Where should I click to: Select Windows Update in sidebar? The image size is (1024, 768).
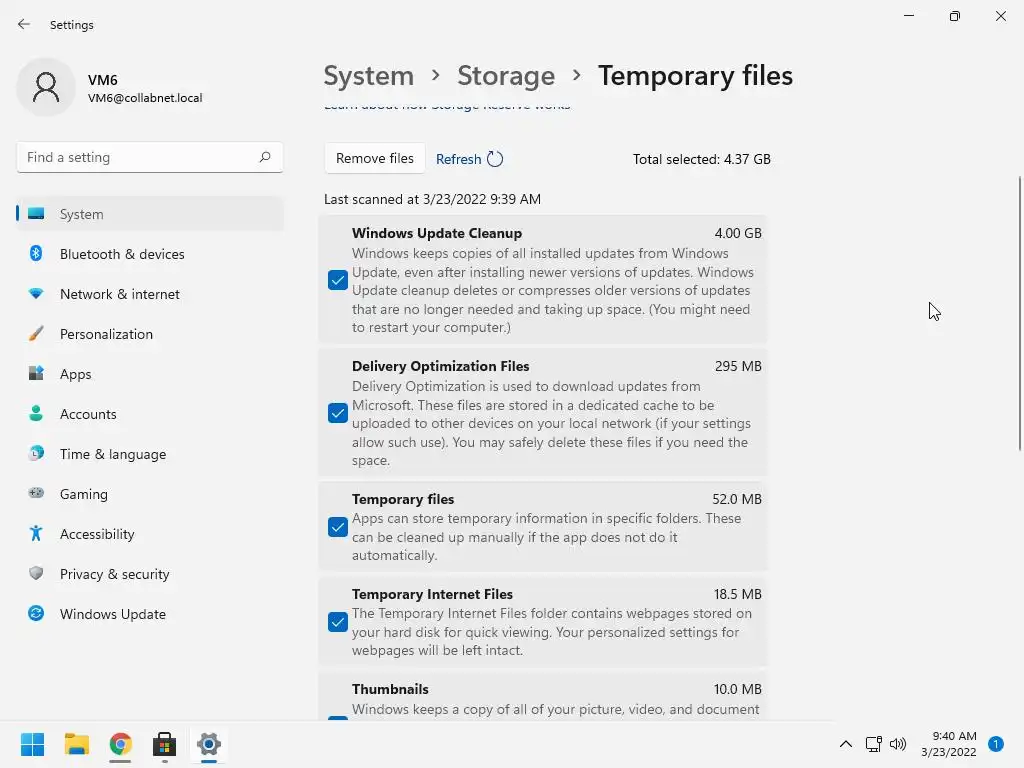112,614
